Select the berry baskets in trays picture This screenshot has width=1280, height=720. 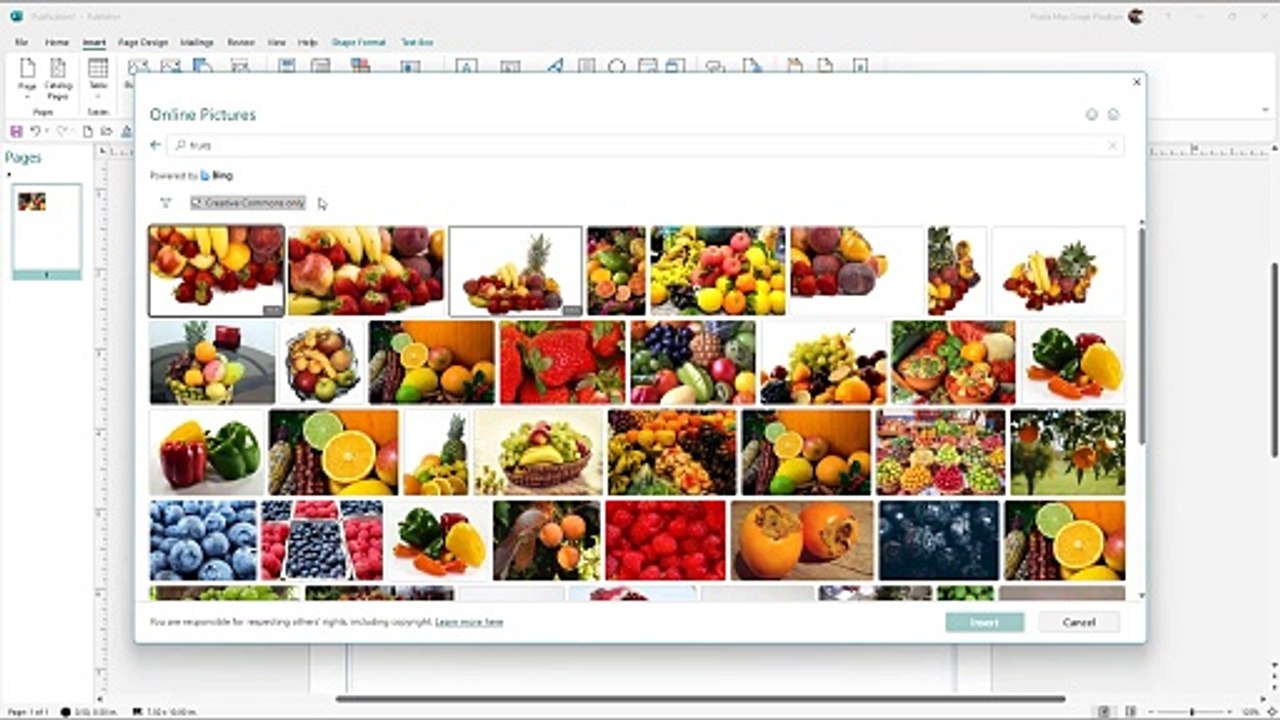coord(322,541)
